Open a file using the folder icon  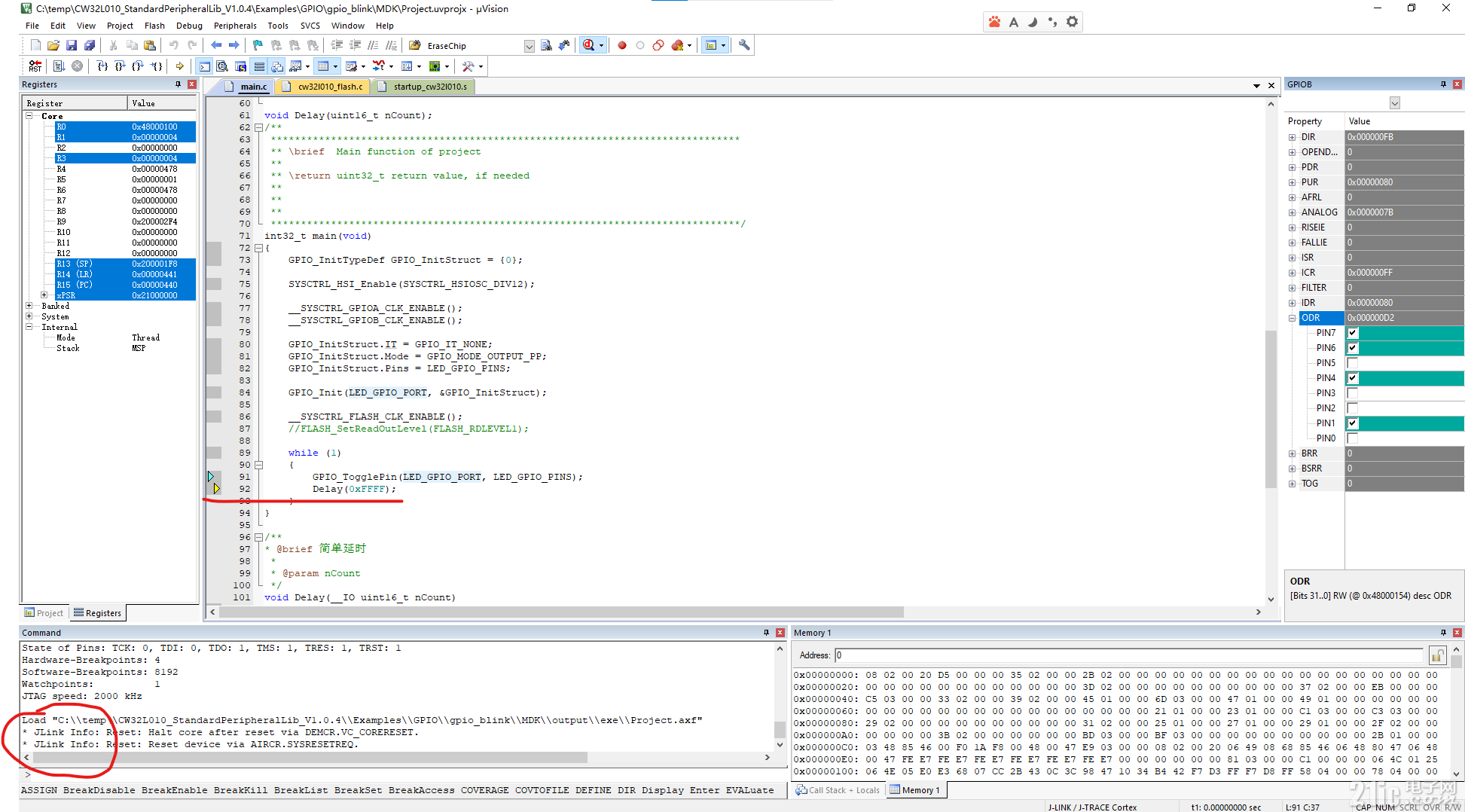click(53, 46)
